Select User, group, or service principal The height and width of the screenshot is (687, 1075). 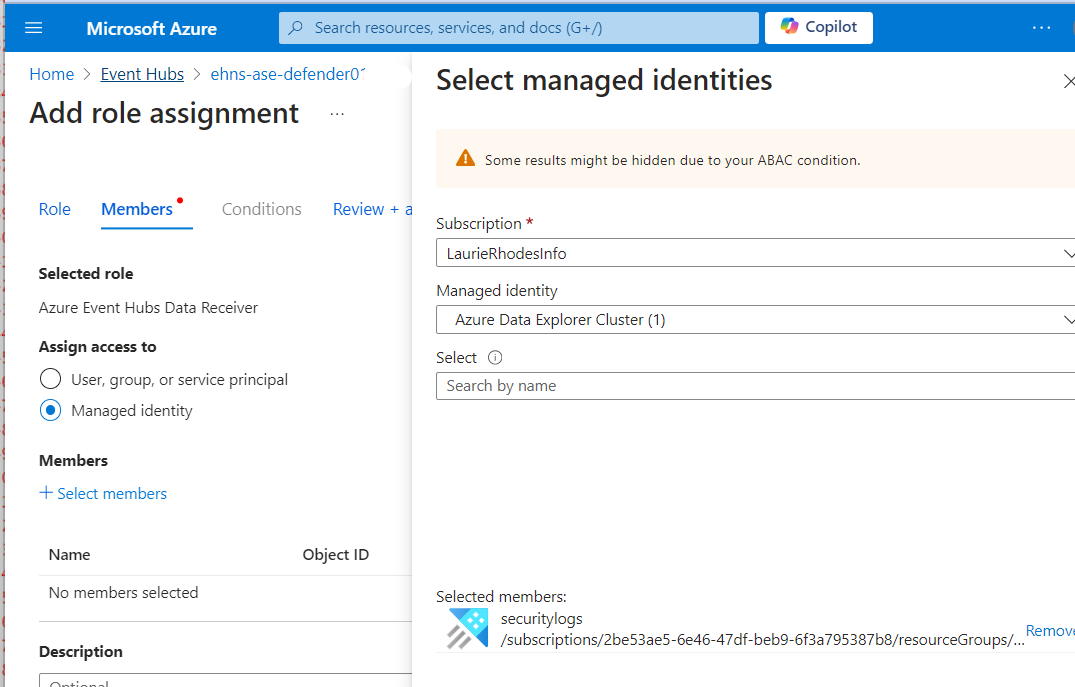[50, 378]
